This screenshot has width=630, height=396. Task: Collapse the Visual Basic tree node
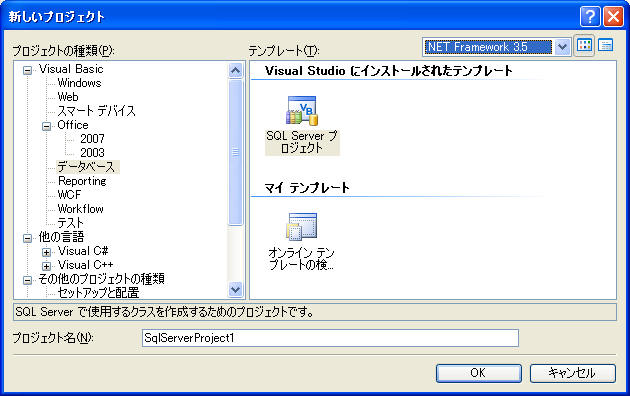click(27, 71)
